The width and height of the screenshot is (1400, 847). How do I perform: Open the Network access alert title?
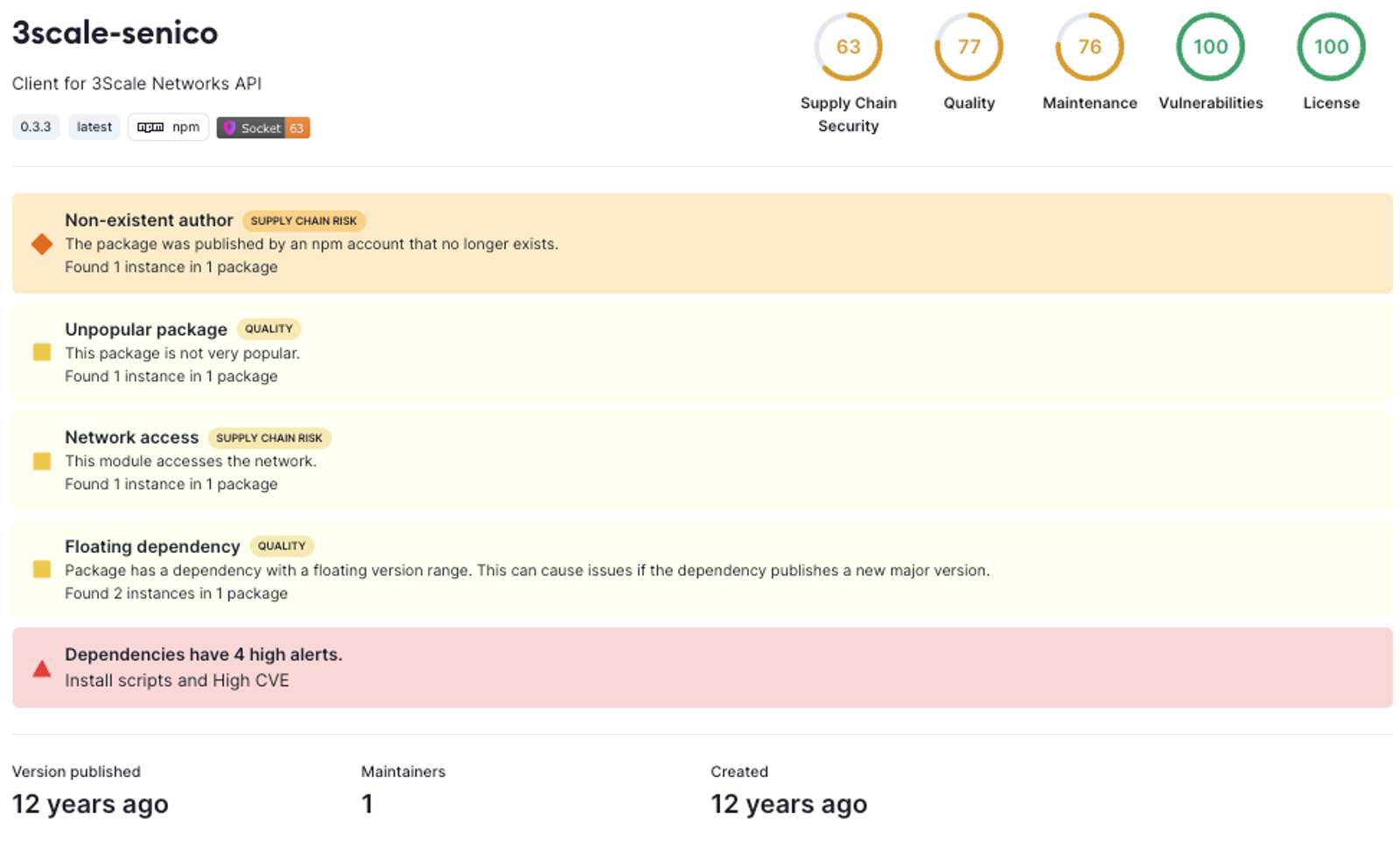point(132,437)
